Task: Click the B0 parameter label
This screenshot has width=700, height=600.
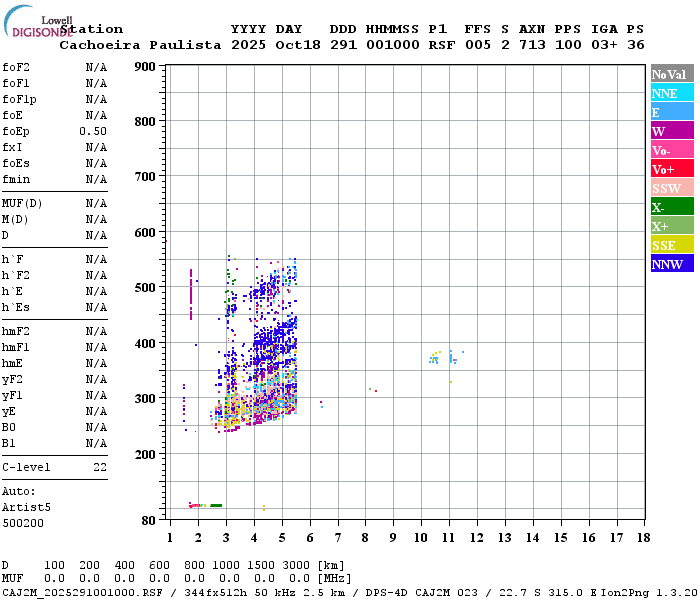Action: coord(8,428)
